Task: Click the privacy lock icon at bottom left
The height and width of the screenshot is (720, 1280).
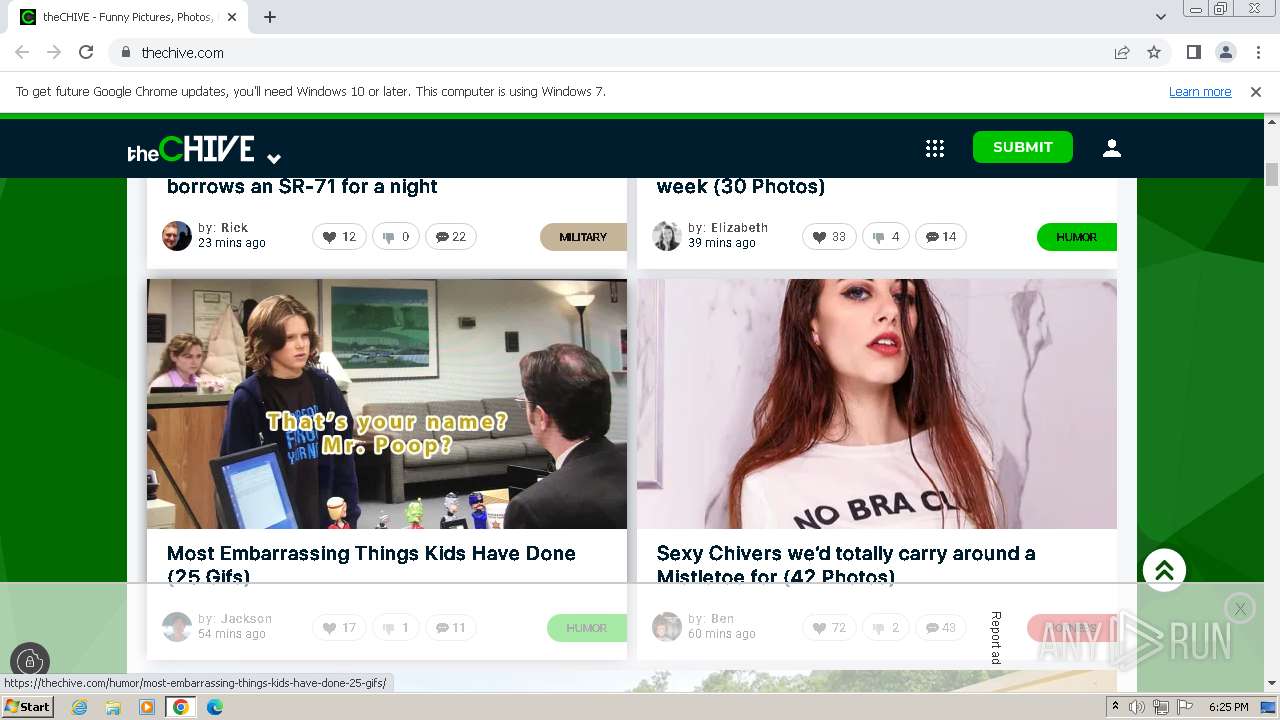Action: coord(30,661)
